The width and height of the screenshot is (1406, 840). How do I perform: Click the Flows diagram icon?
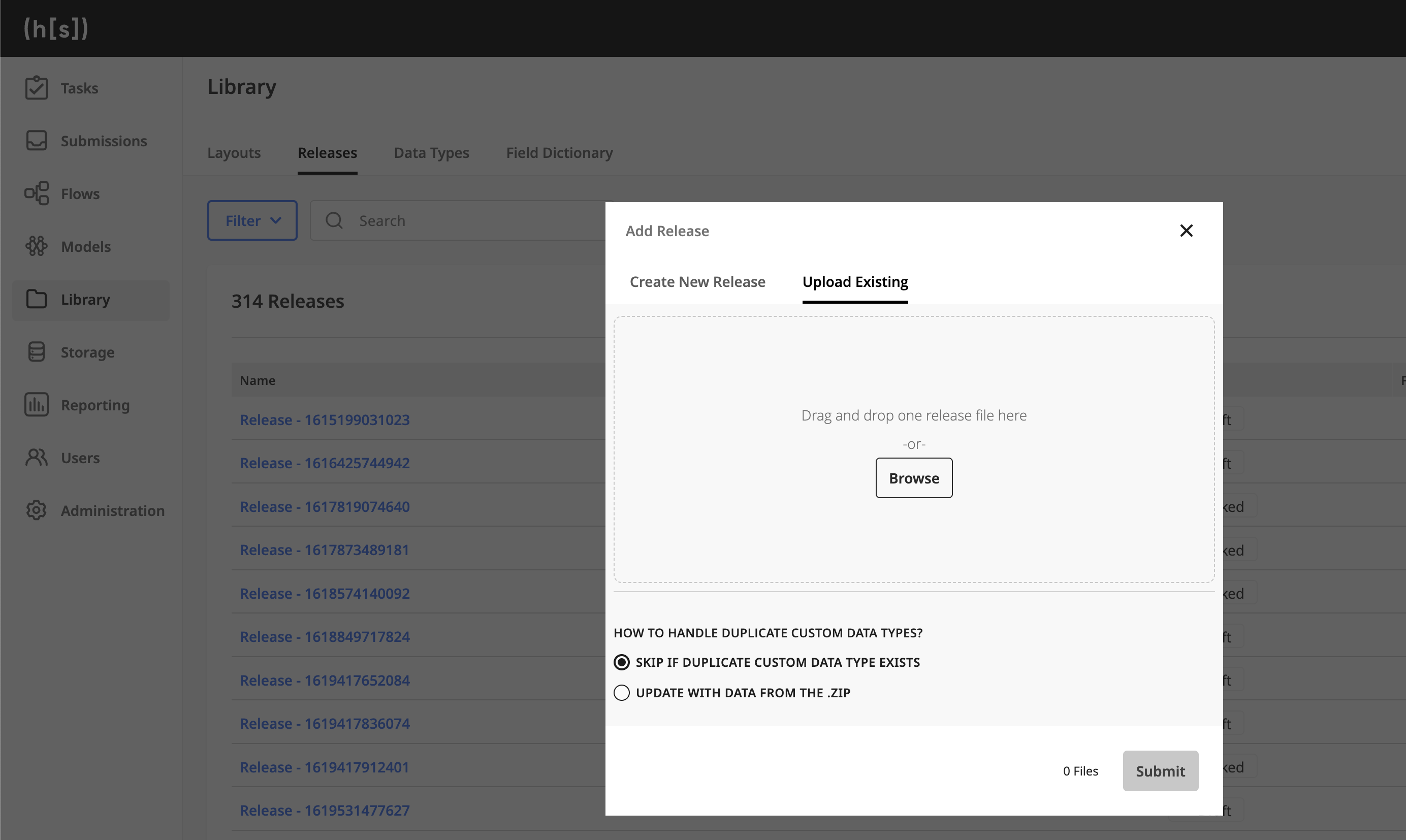[36, 193]
